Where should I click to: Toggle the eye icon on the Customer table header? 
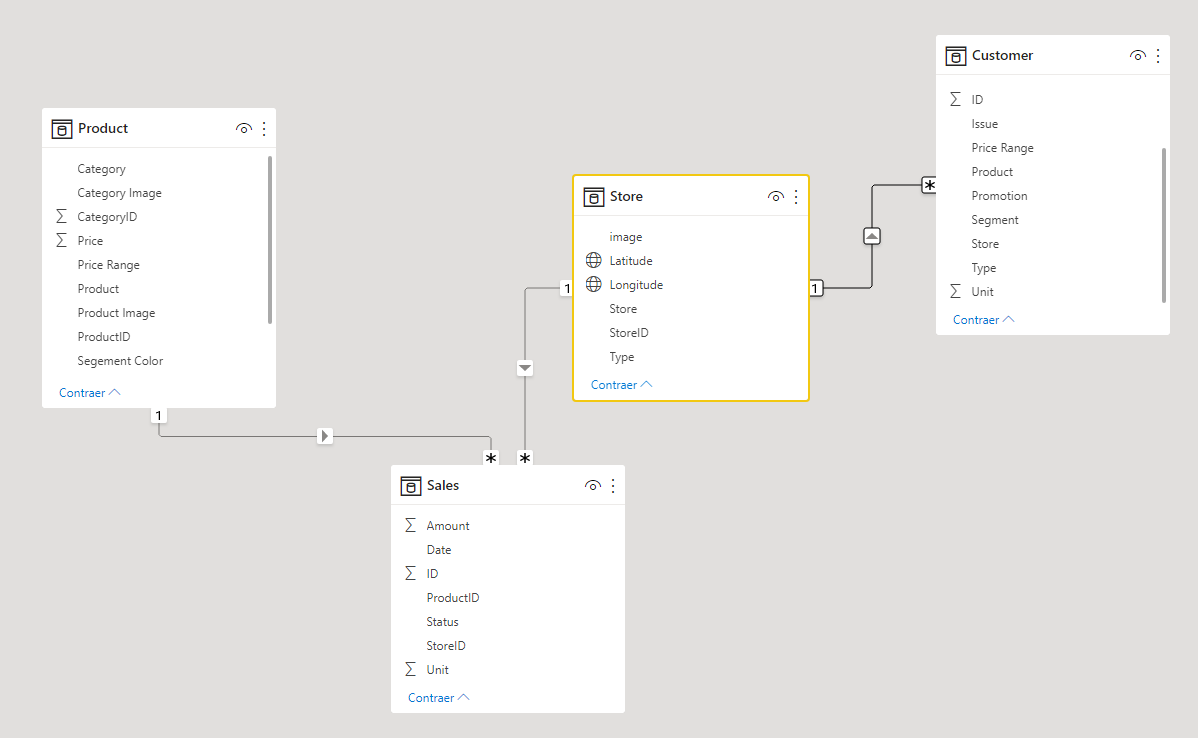[1138, 55]
